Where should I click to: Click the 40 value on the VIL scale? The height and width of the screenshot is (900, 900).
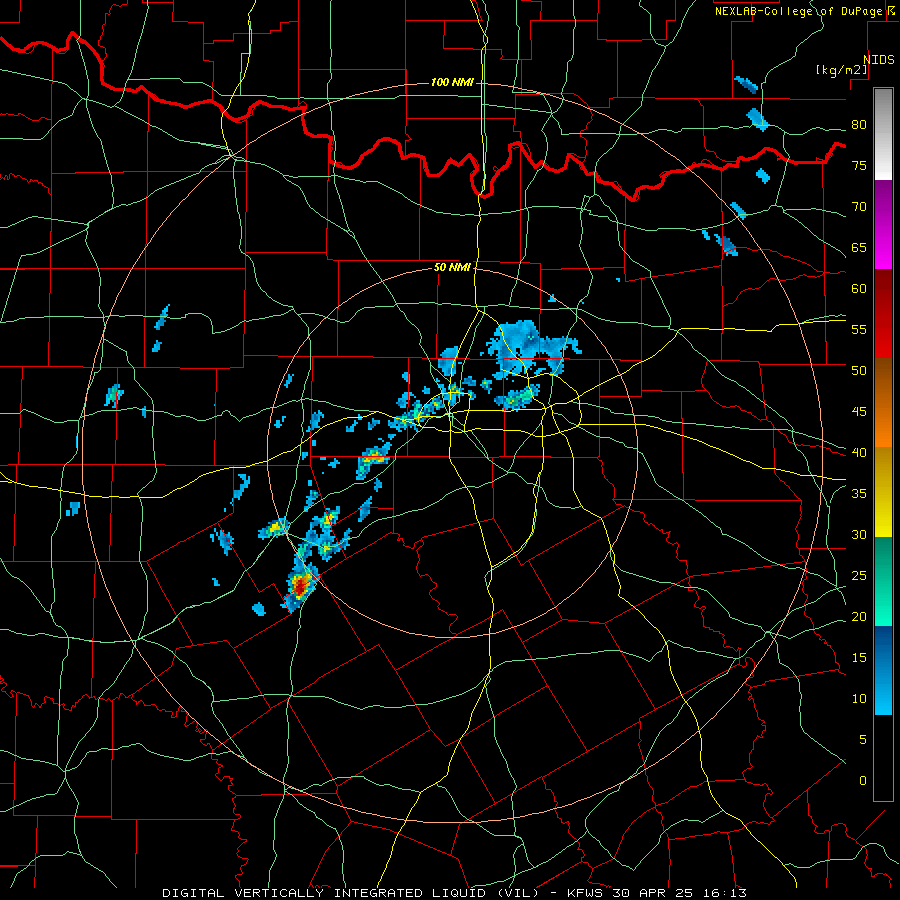tap(859, 453)
